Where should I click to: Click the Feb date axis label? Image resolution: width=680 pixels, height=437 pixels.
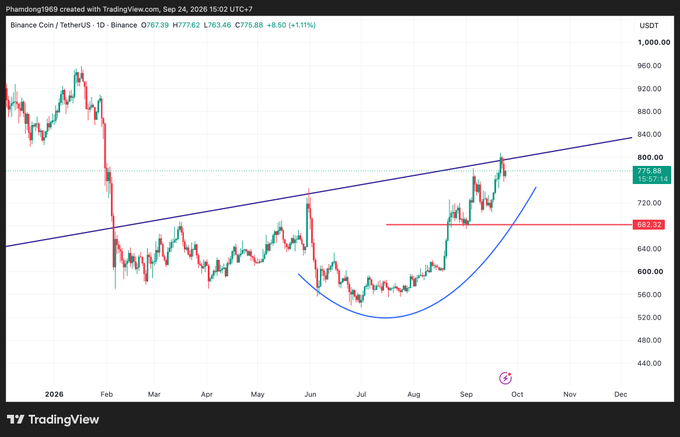coord(107,395)
